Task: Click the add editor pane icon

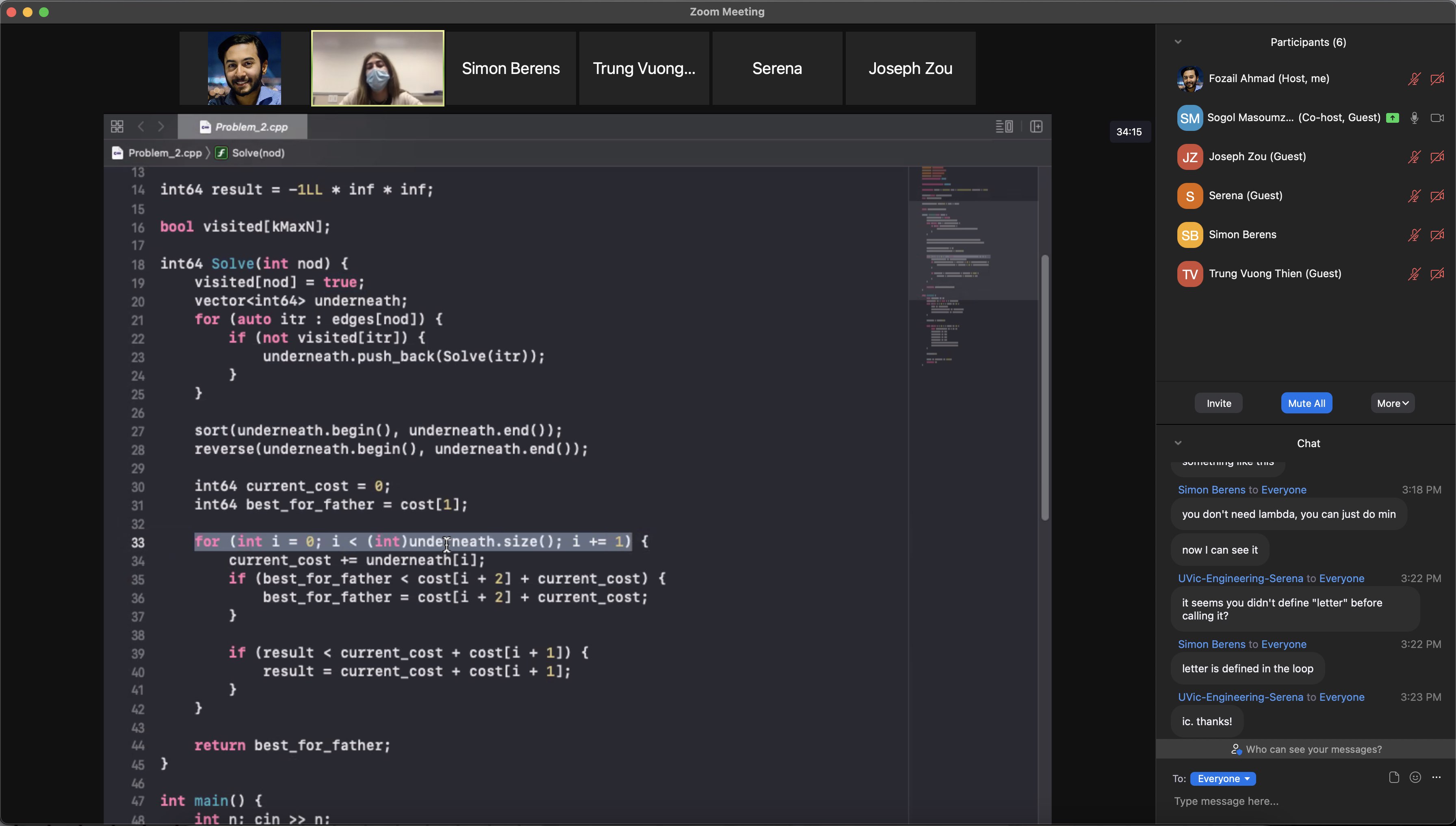Action: 1036,126
